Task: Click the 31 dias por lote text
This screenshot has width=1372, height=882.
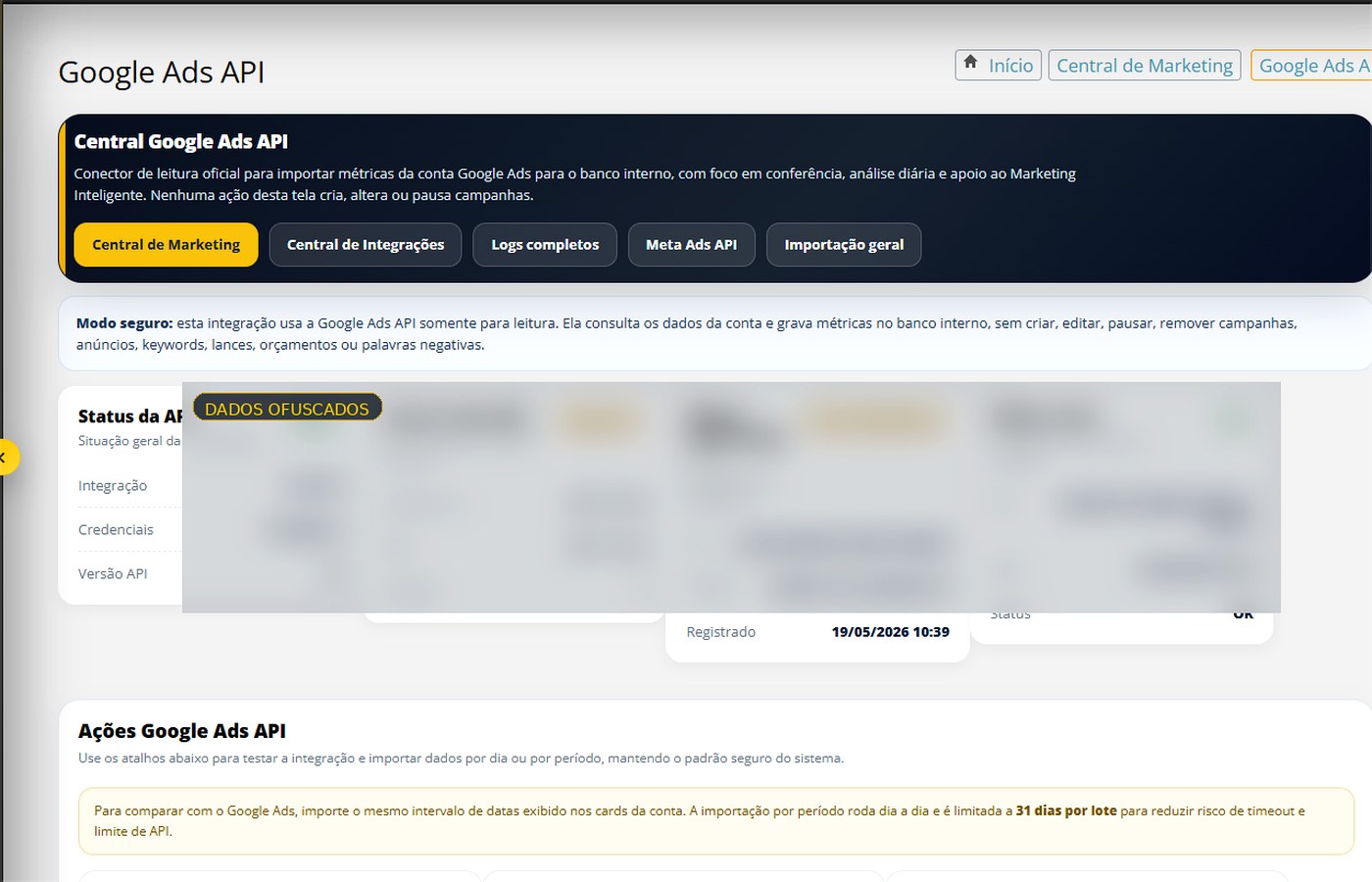Action: [x=1066, y=811]
